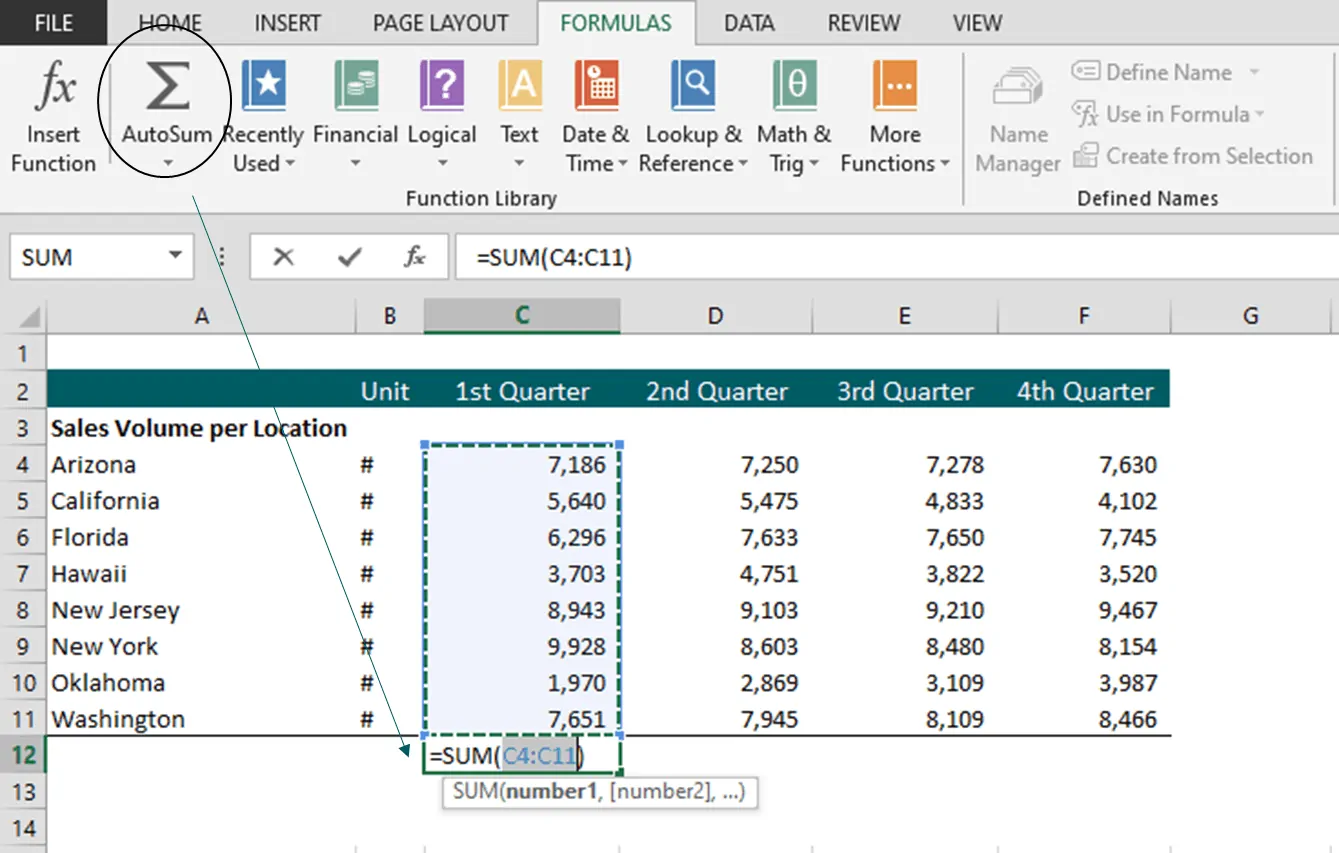
Task: Switch to the VIEW tab
Action: pos(977,23)
